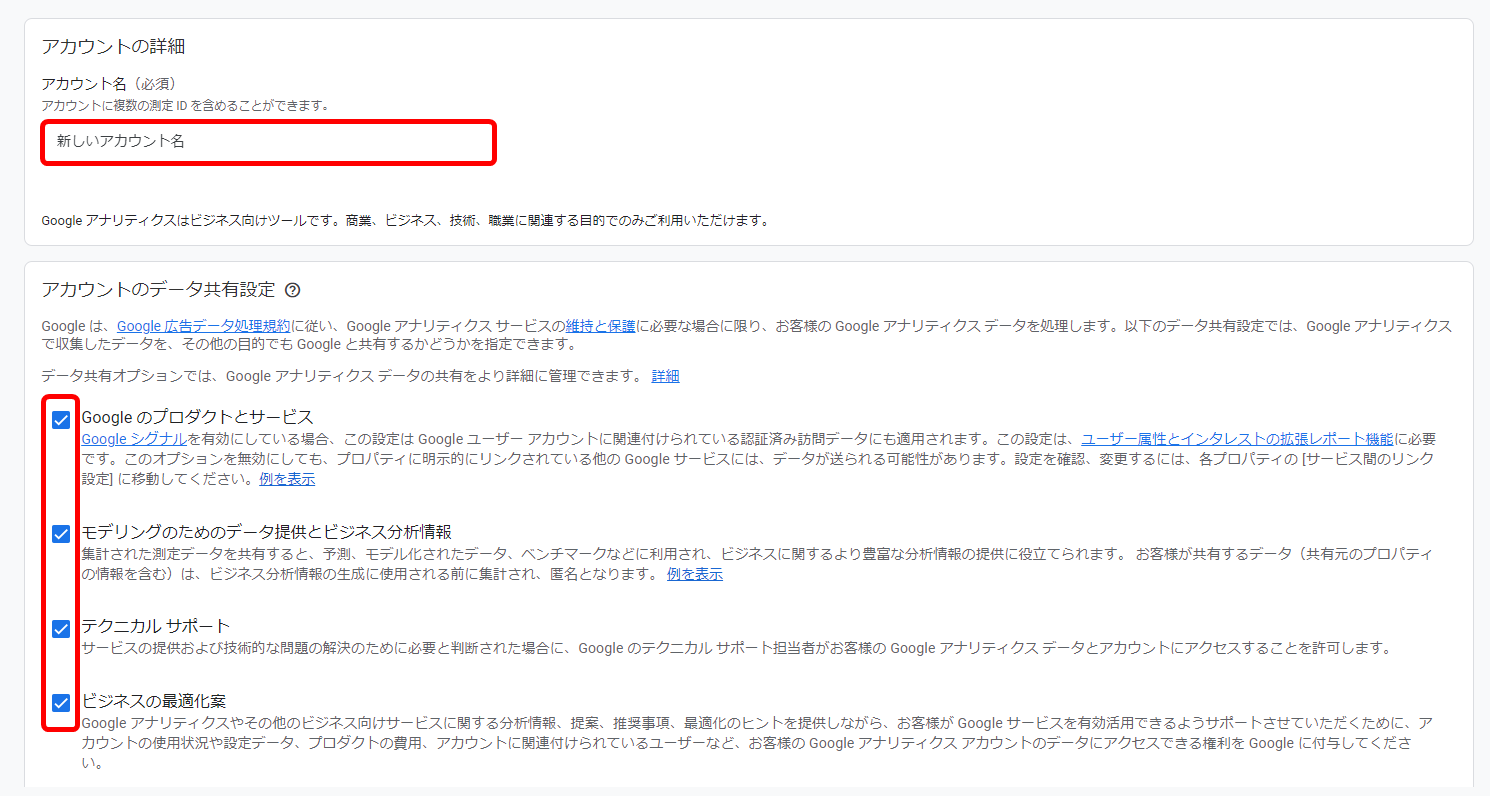The image size is (1490, 796).
Task: Click the アカウント名（必須）label
Action: (109, 84)
